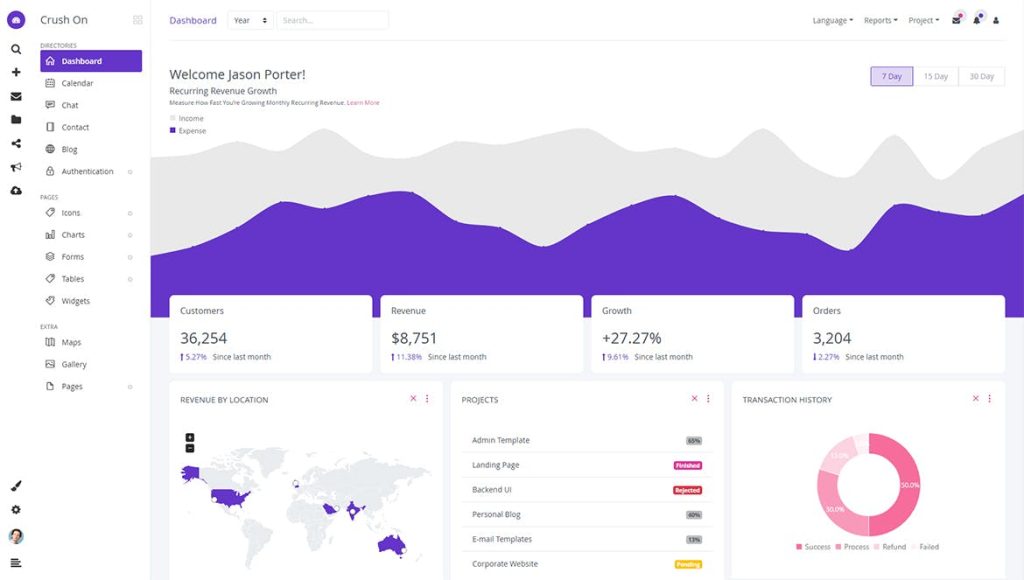The image size is (1024, 580).
Task: Expand the Charts sidebar section
Action: click(x=75, y=234)
